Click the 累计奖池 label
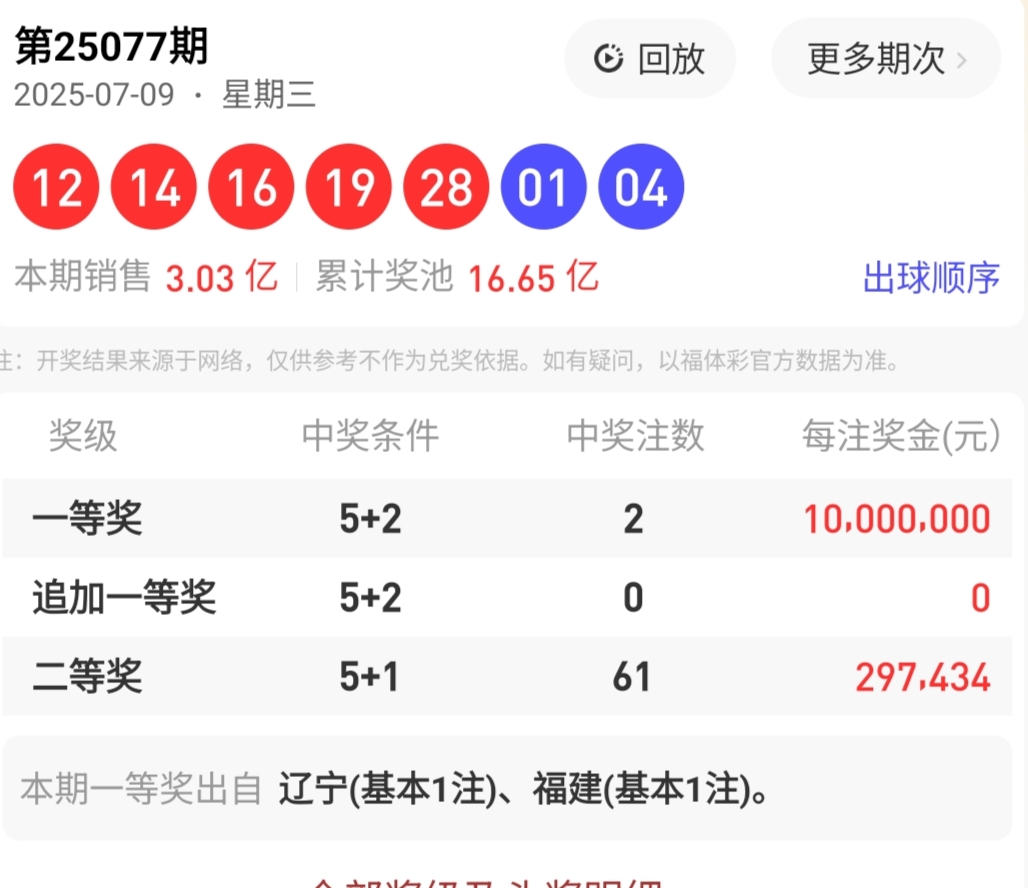Image resolution: width=1028 pixels, height=888 pixels. 384,276
